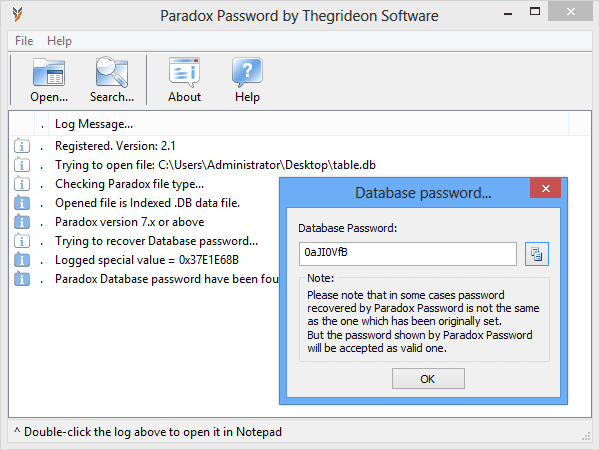Click the info icon beside Registered Version row

tap(22, 146)
